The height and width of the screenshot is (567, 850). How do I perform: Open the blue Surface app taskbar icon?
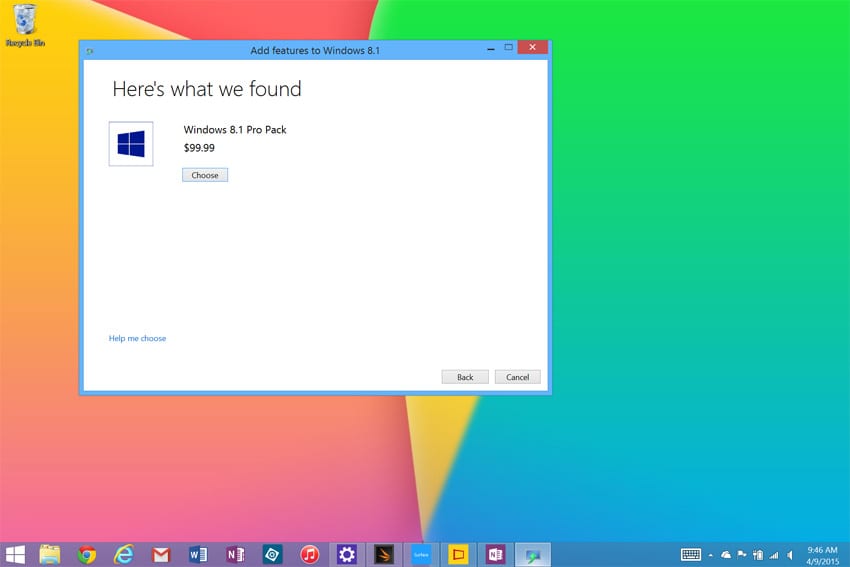point(421,555)
